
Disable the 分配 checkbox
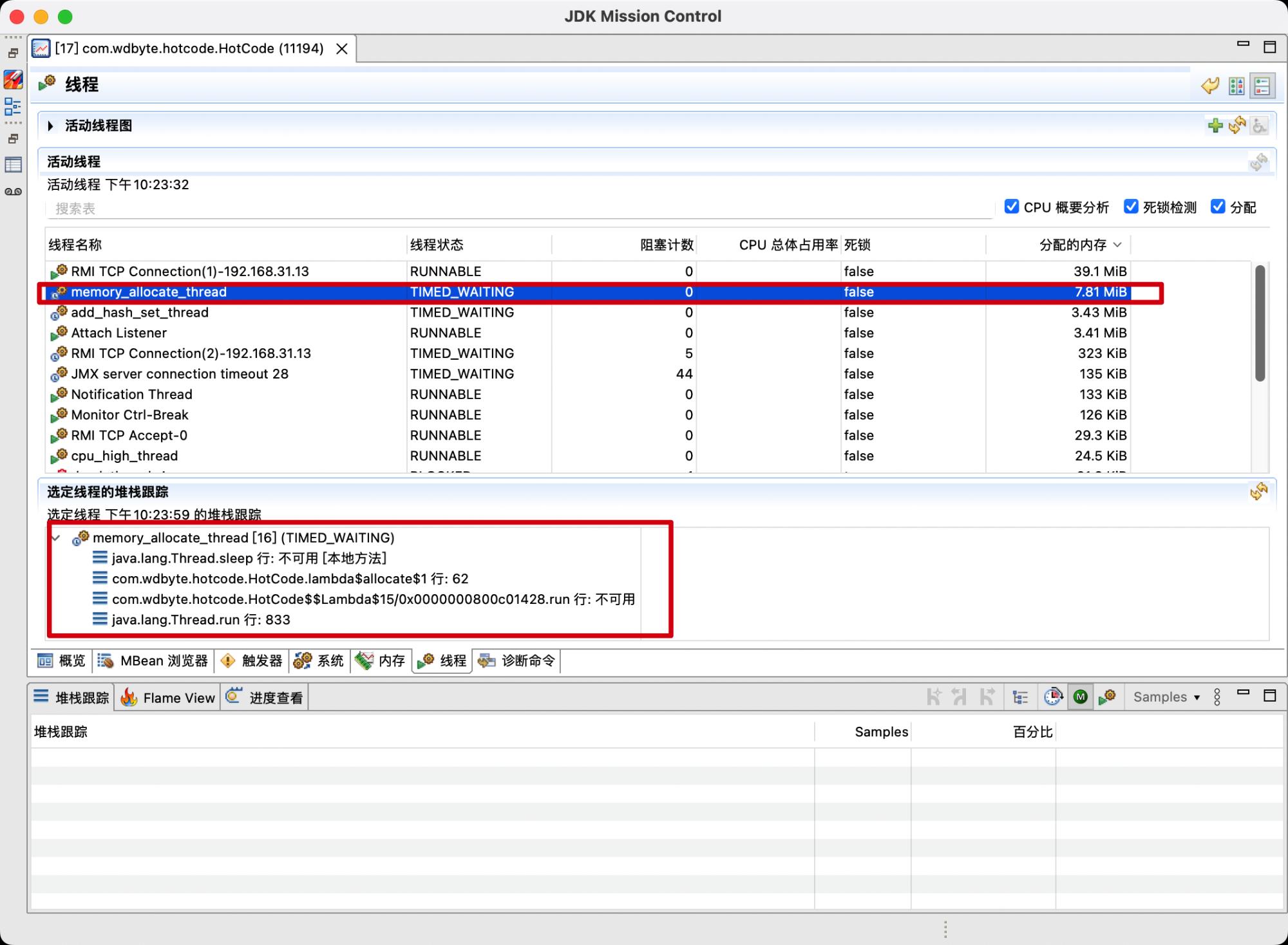(x=1218, y=207)
